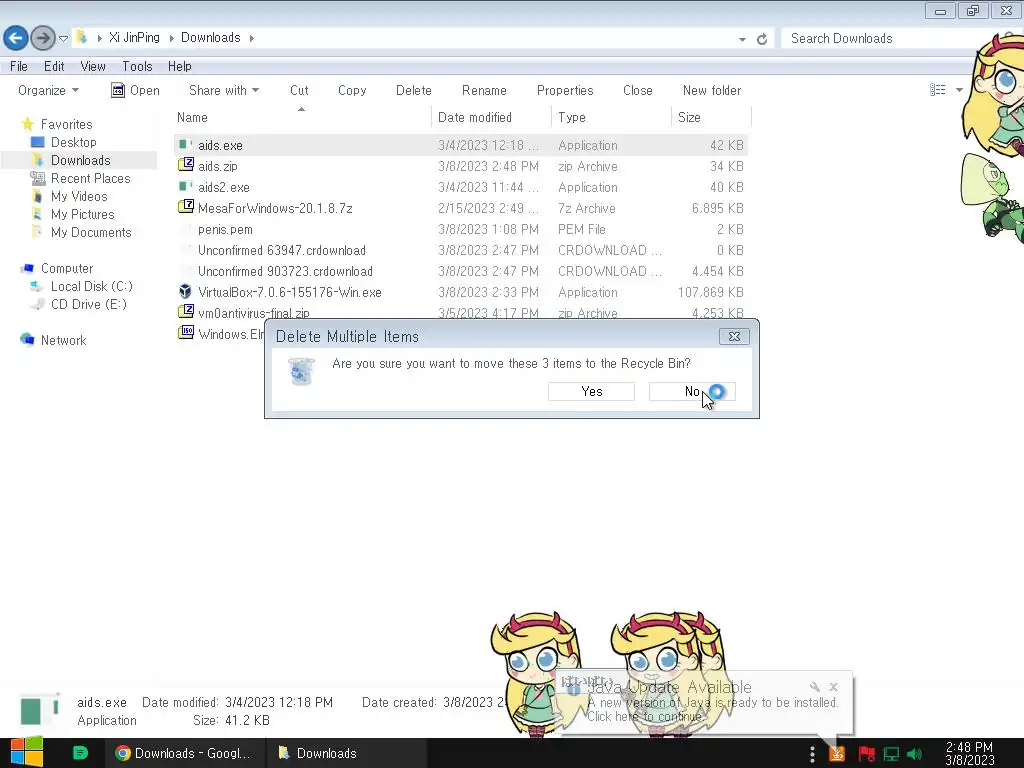The height and width of the screenshot is (768, 1024).
Task: Click the vm0antivirus-final.zip archive icon
Action: click(186, 312)
